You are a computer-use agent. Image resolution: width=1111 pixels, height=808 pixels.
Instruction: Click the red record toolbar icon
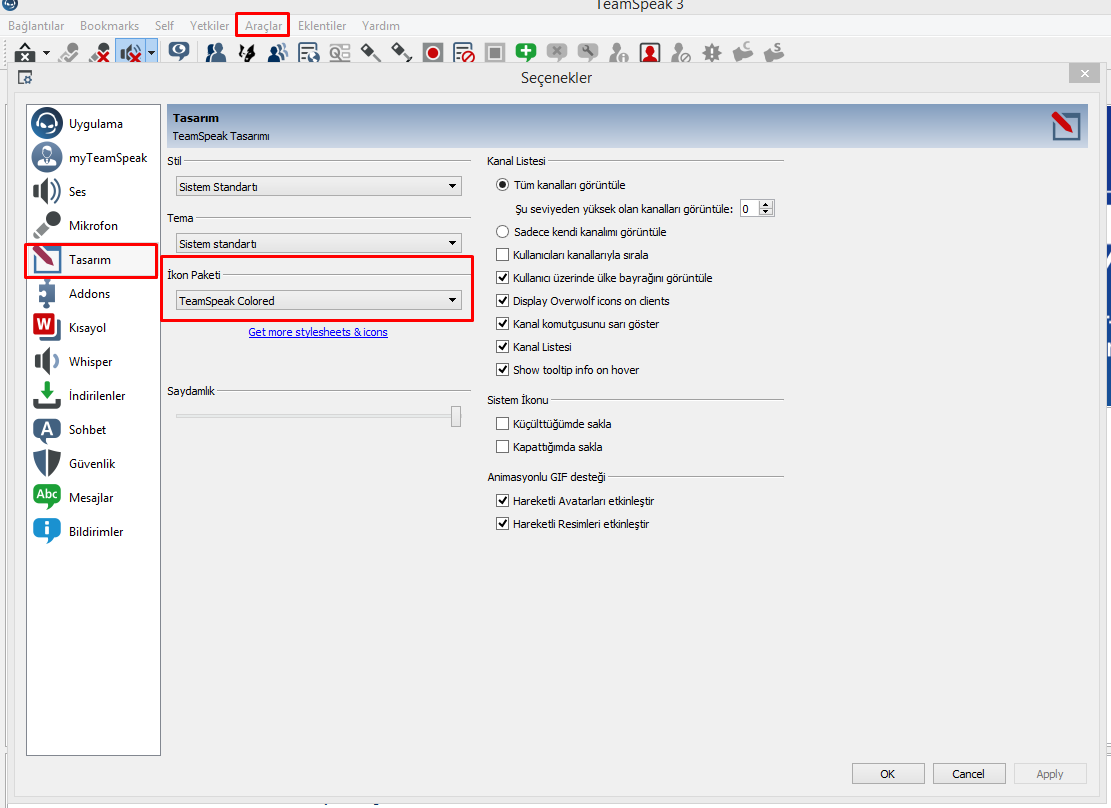click(433, 52)
